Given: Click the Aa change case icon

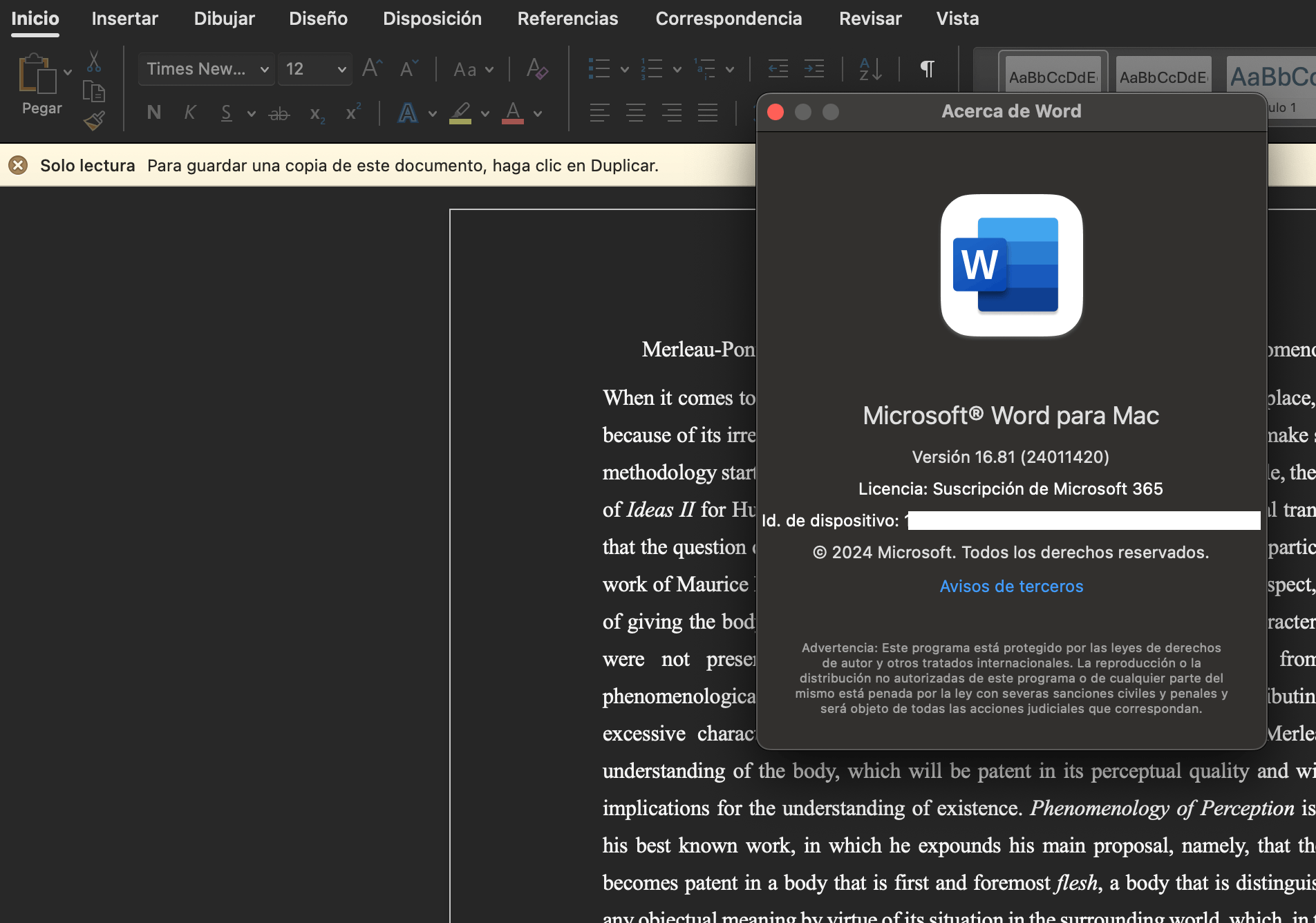Looking at the screenshot, I should (x=464, y=69).
